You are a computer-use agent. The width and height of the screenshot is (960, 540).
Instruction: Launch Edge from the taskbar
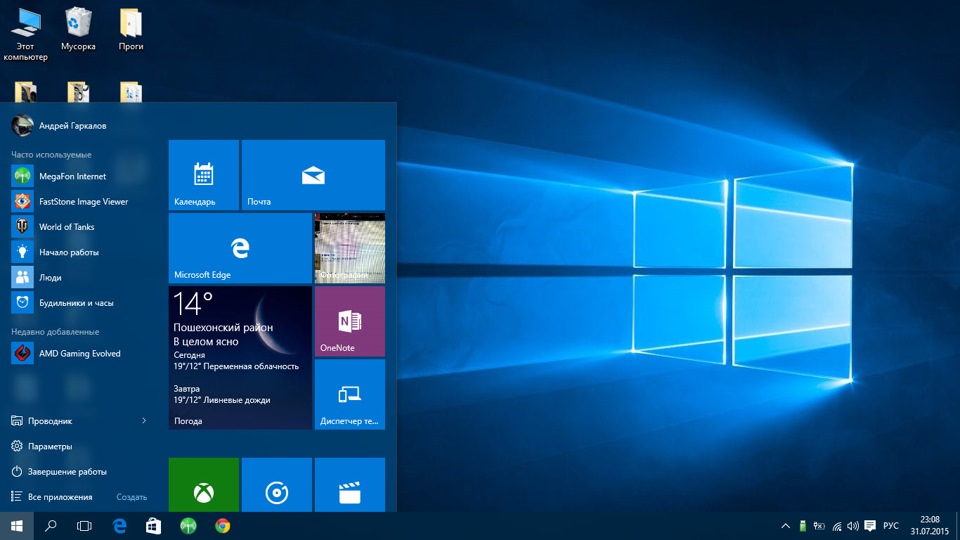click(119, 526)
